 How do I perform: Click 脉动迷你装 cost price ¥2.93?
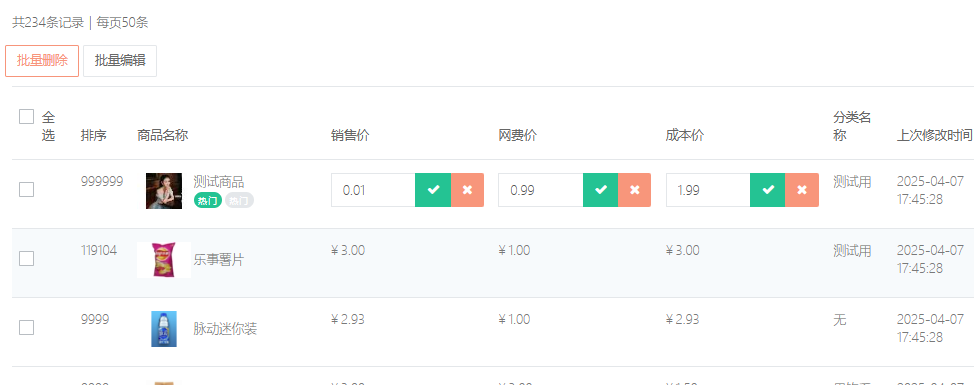(x=683, y=319)
